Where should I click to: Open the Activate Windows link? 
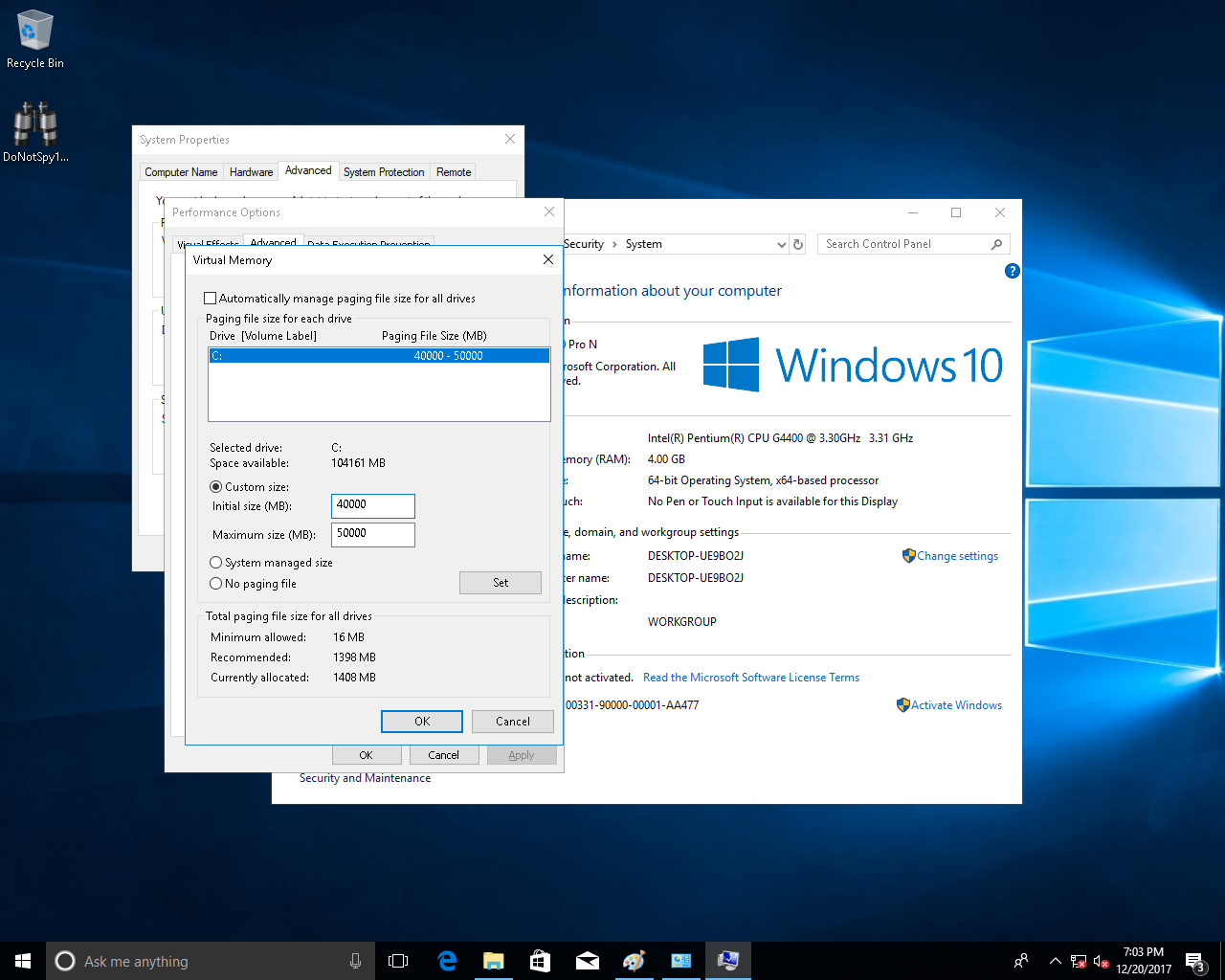point(955,705)
